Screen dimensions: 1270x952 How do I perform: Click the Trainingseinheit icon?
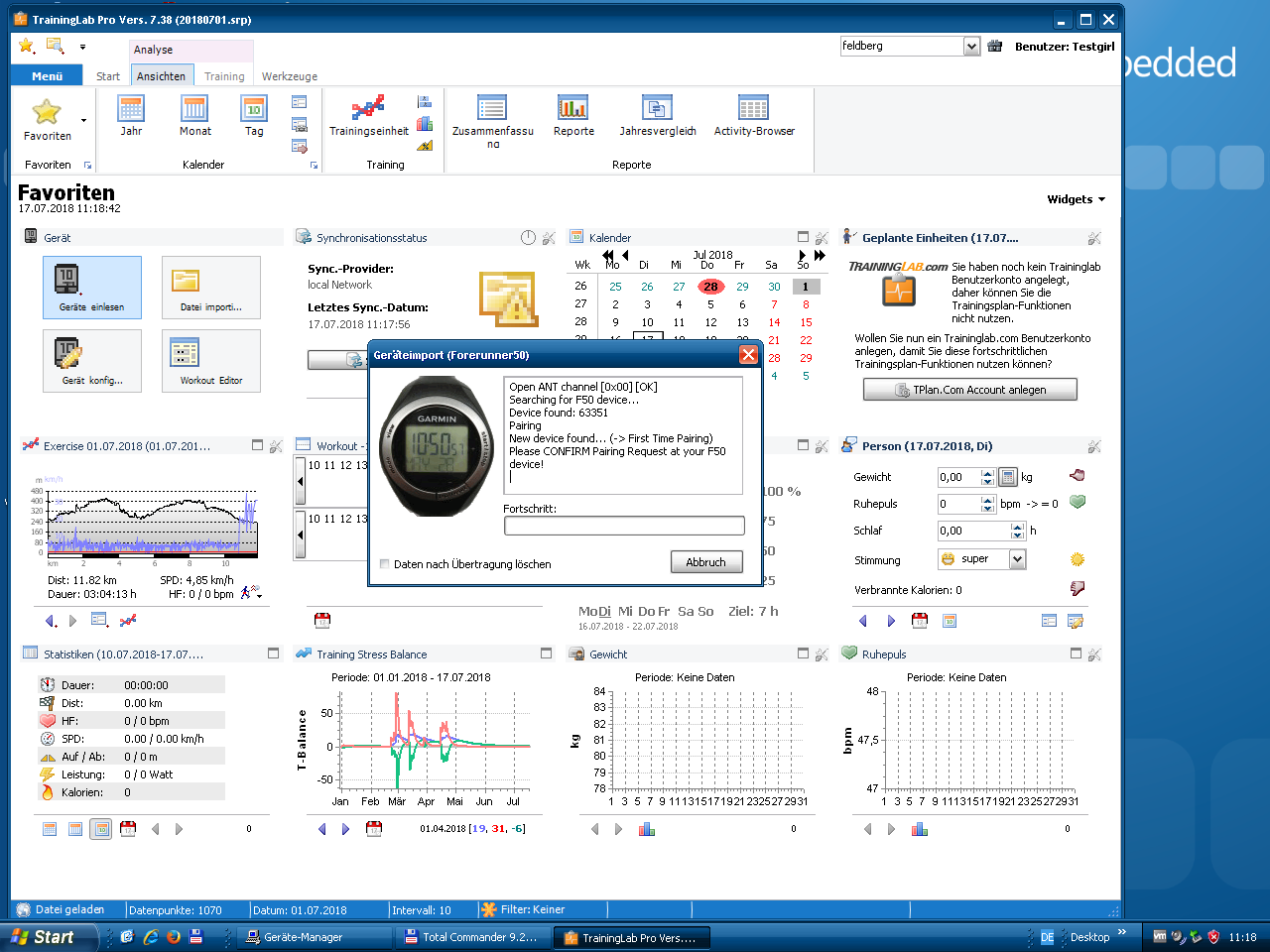[x=366, y=116]
